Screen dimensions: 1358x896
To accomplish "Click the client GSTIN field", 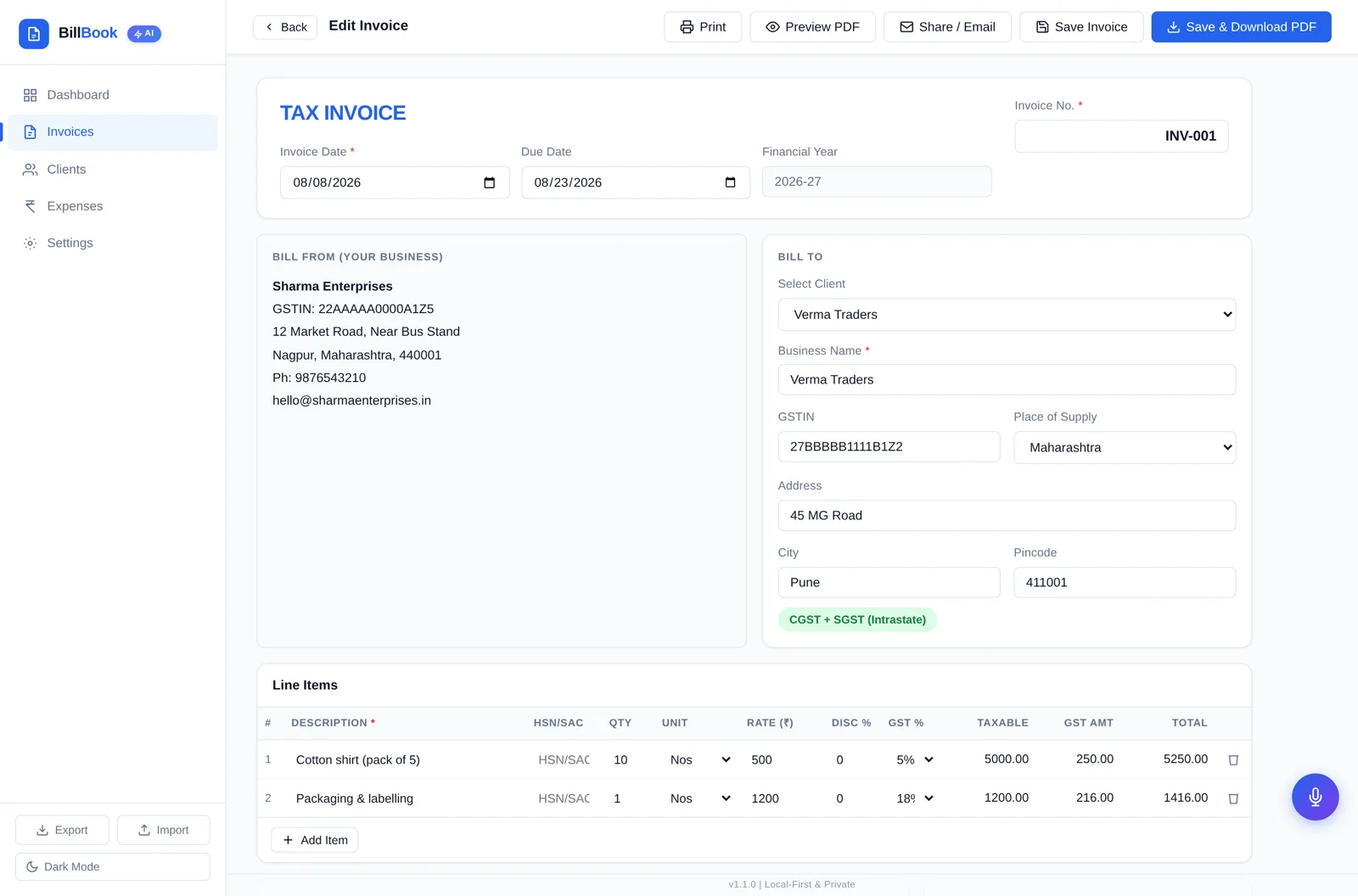I will tap(889, 446).
